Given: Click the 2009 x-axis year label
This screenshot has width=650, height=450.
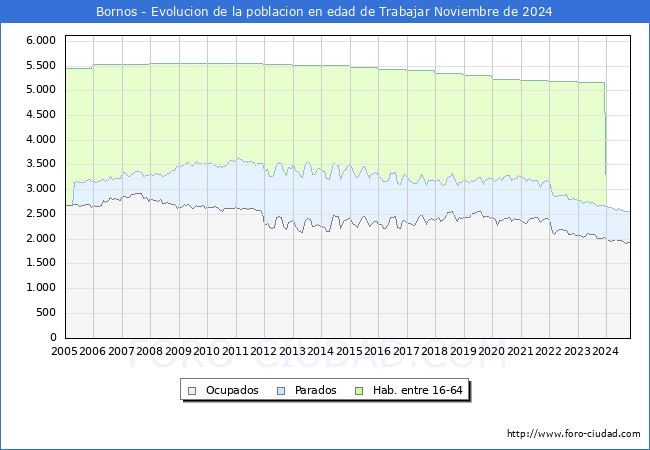Looking at the screenshot, I should tap(178, 351).
